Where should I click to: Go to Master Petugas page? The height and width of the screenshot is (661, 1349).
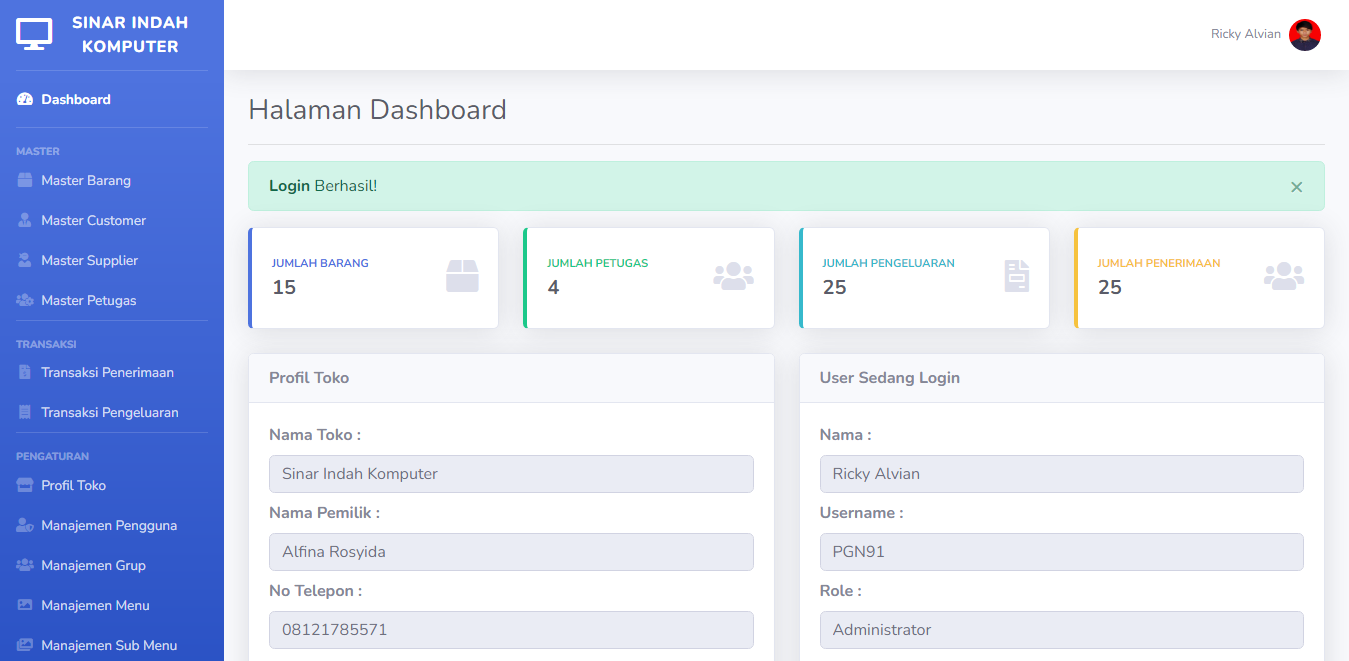(x=88, y=301)
